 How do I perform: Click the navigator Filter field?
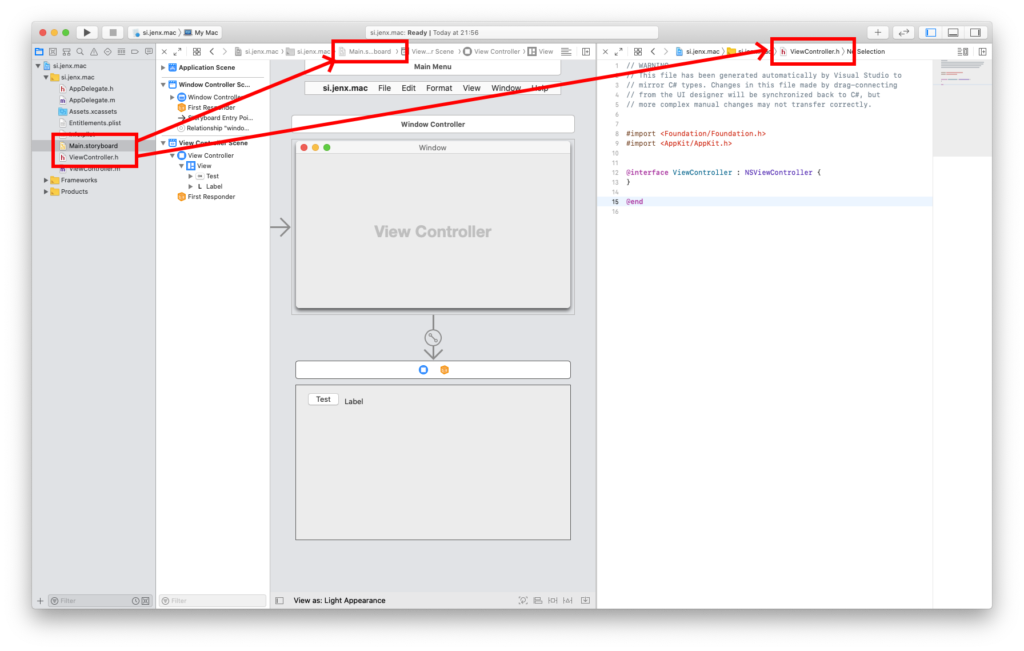(x=90, y=601)
